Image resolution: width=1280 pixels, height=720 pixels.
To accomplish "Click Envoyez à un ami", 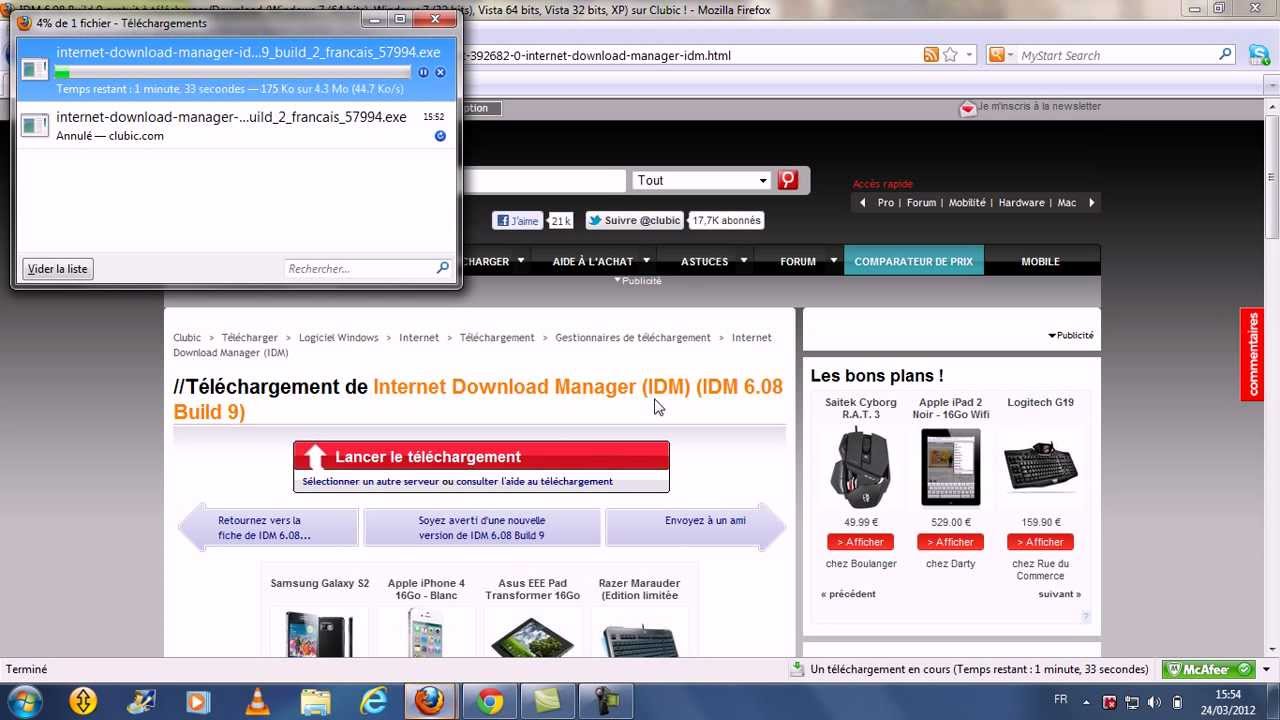I will pos(705,520).
